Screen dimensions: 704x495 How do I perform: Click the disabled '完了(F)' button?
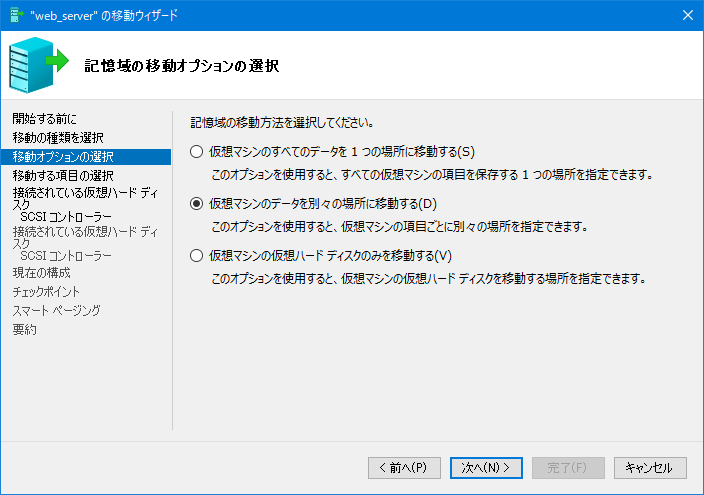(x=568, y=468)
